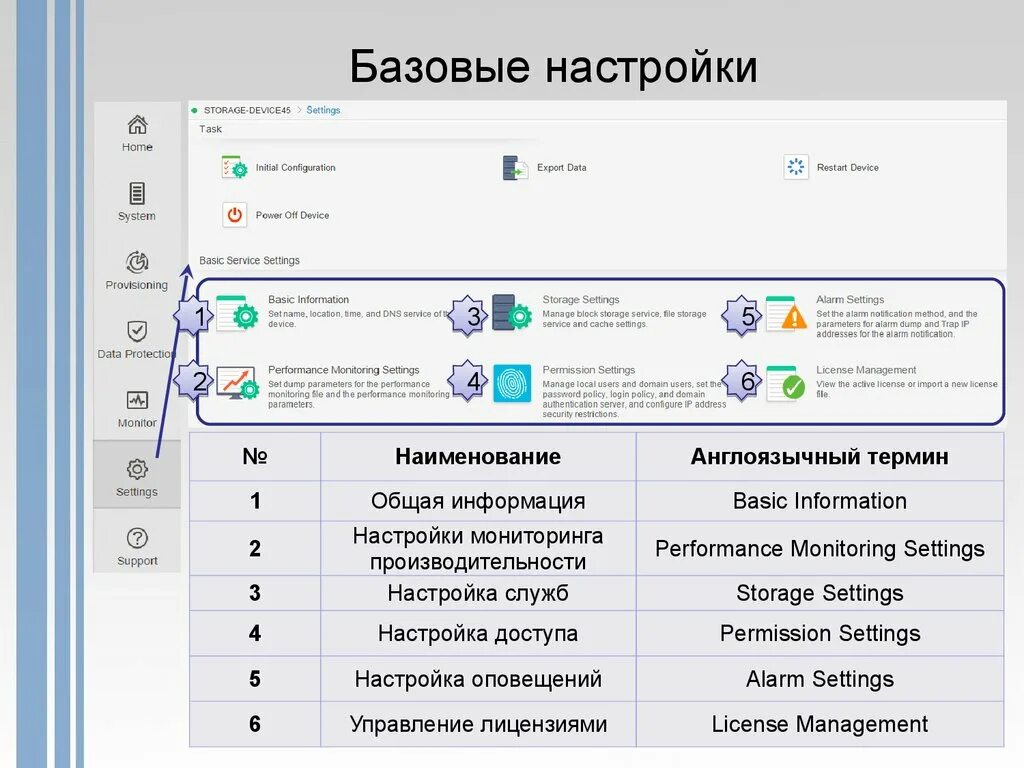The width and height of the screenshot is (1024, 768).
Task: Open the Home icon in the sidebar
Action: tap(137, 127)
